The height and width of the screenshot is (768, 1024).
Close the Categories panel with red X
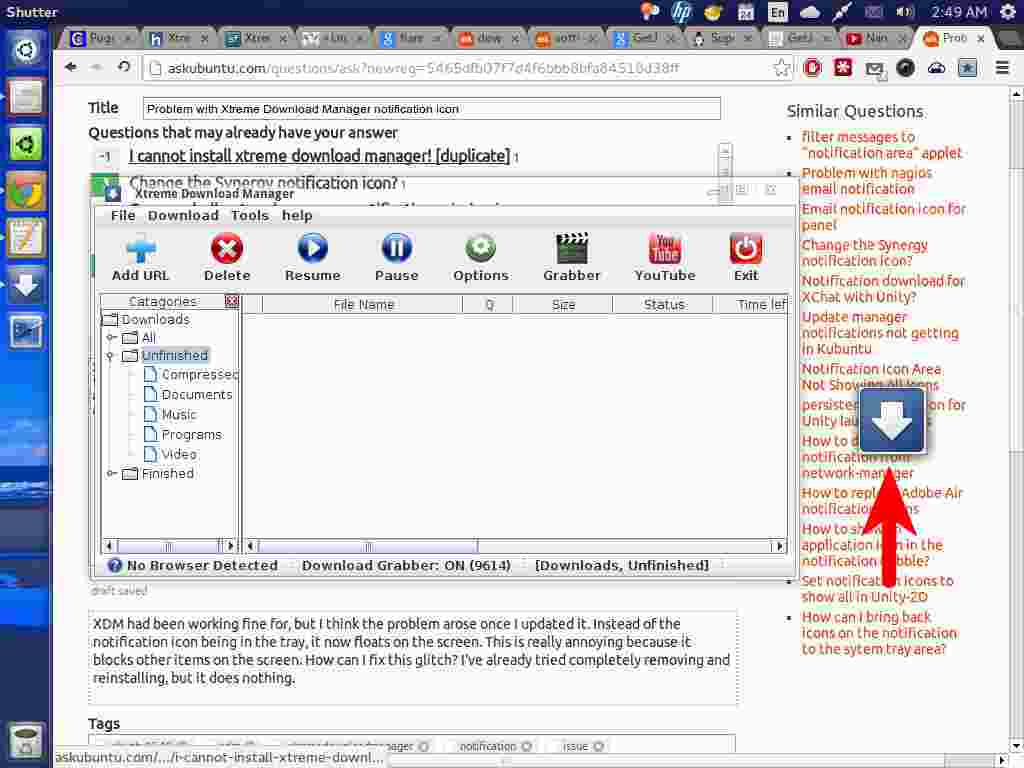click(x=232, y=301)
